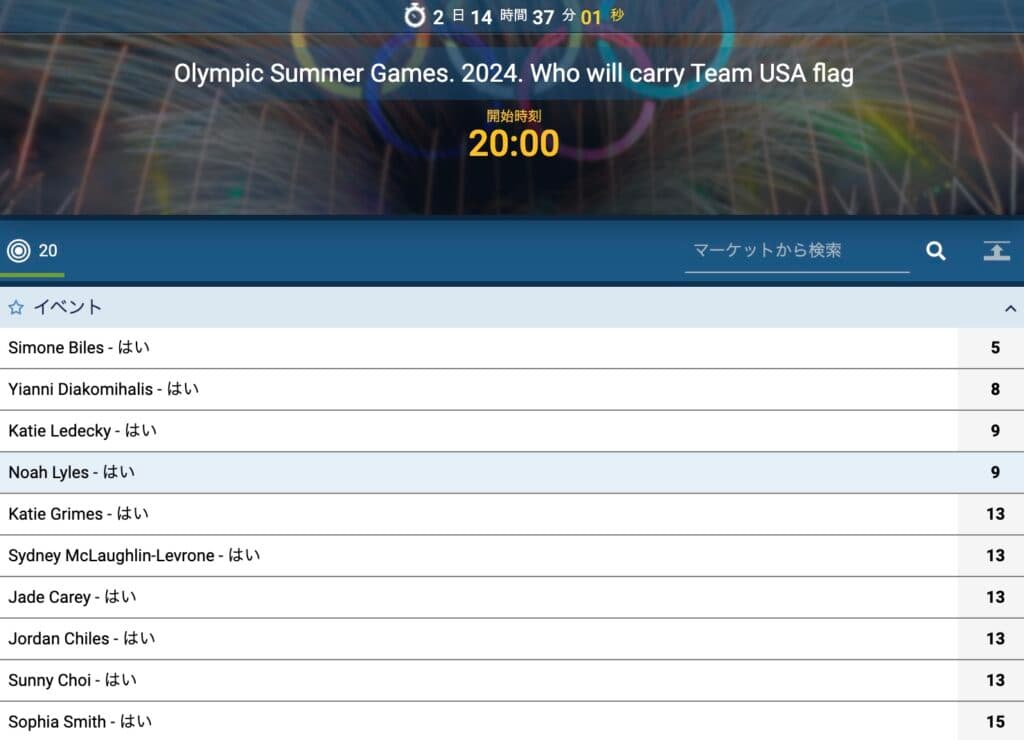Viewport: 1024px width, 740px height.
Task: Click the 20:00 start time display
Action: [514, 143]
